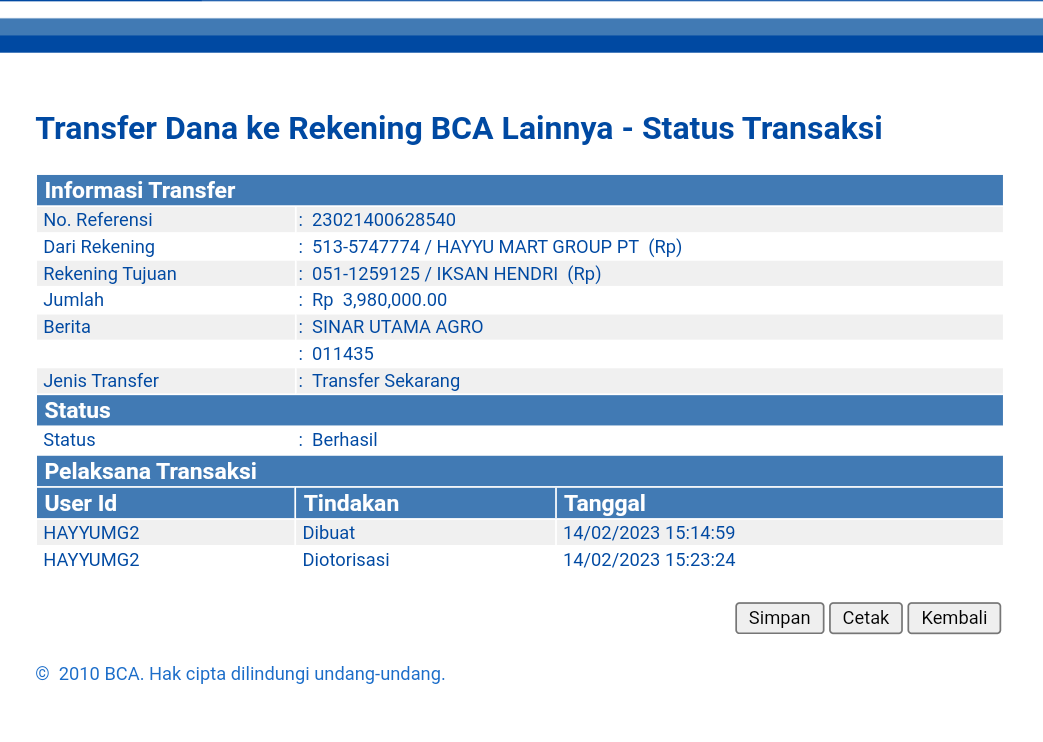Click the Transfer Sekarang value

tap(385, 381)
